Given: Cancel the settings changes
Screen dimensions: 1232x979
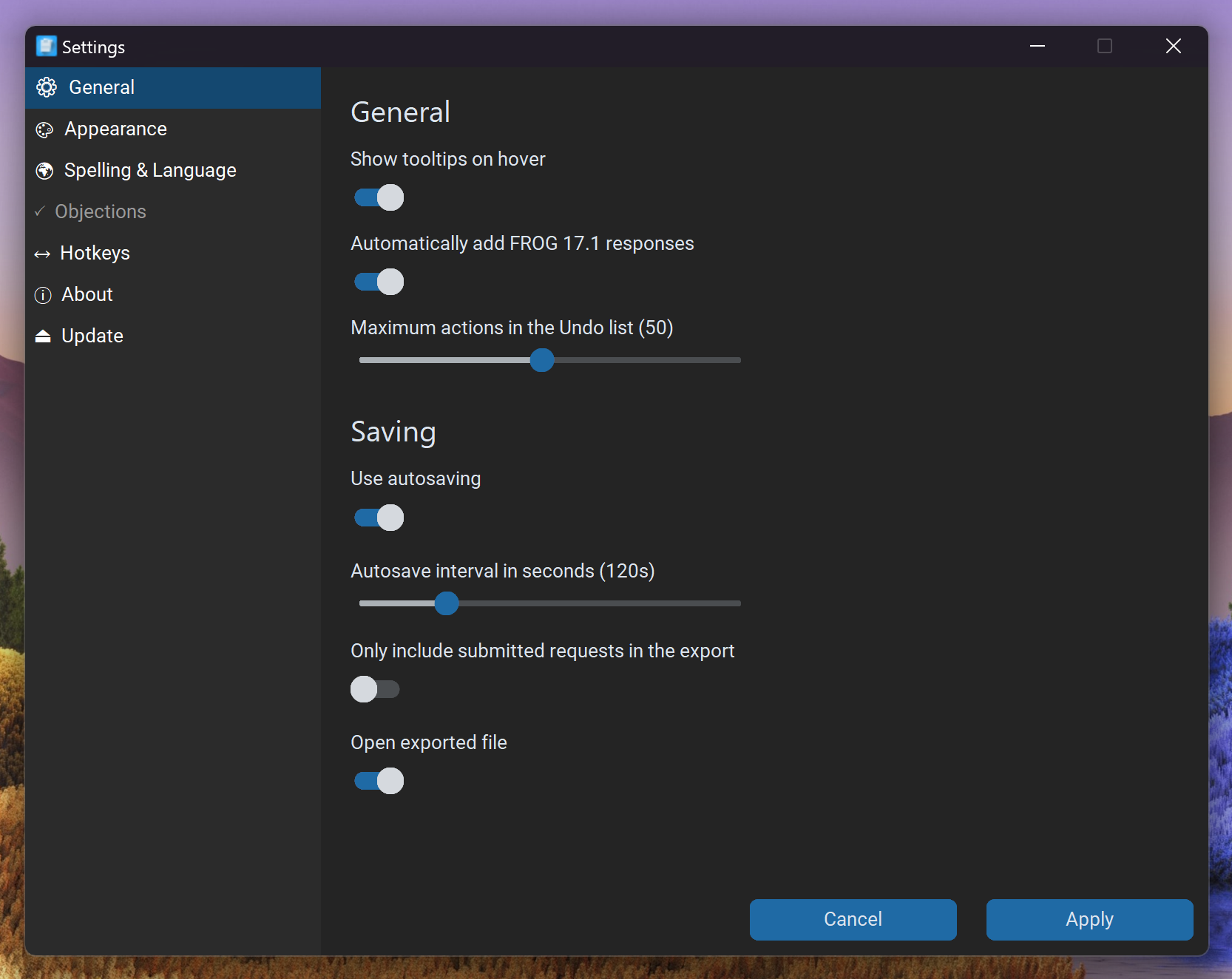Looking at the screenshot, I should coord(853,919).
